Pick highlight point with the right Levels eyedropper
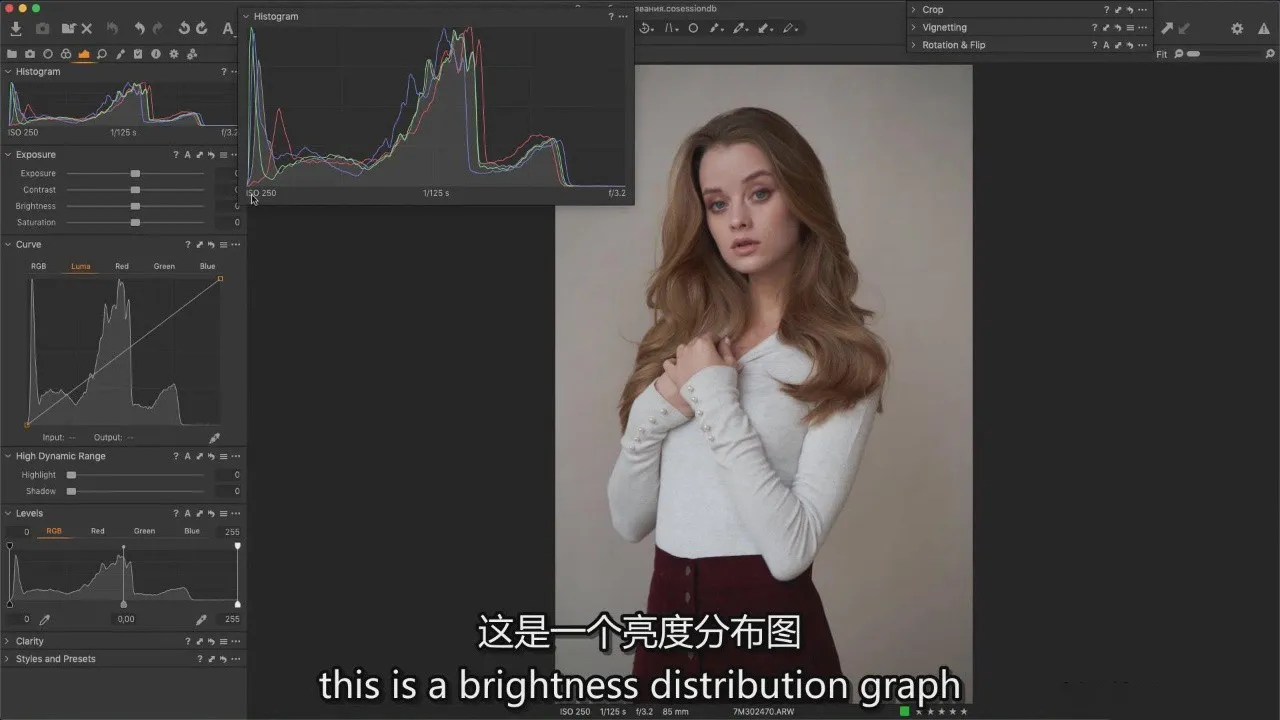The height and width of the screenshot is (720, 1280). [x=201, y=620]
